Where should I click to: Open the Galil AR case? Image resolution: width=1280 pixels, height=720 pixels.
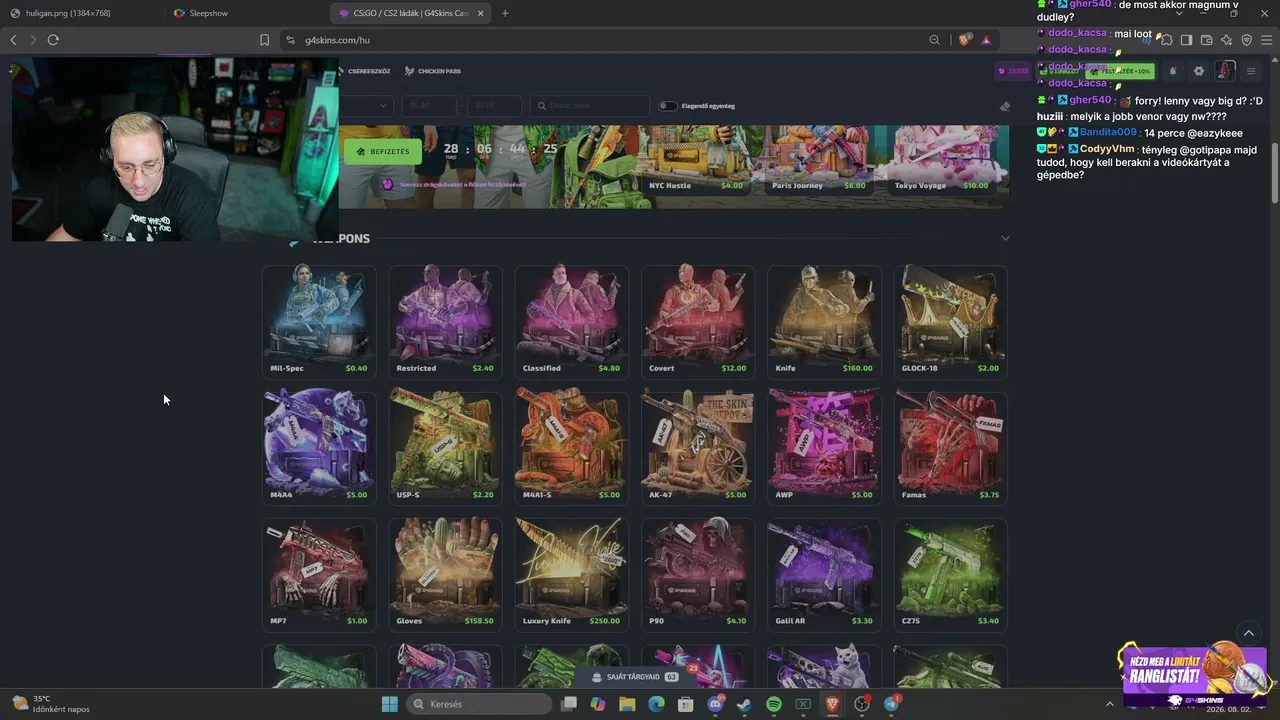pyautogui.click(x=824, y=573)
